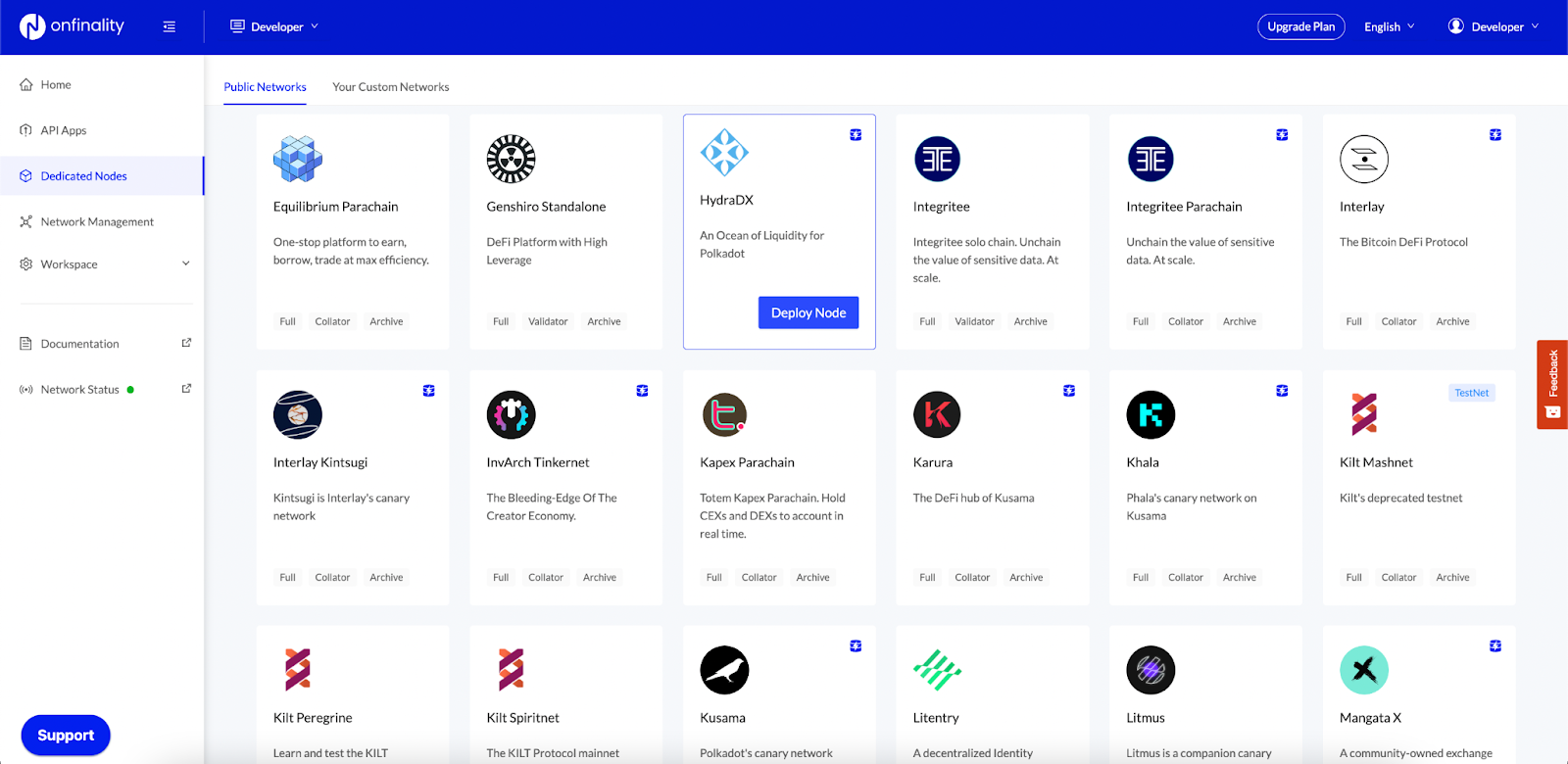Open the Developer workspace dropdown
This screenshot has width=1568, height=764.
click(274, 26)
